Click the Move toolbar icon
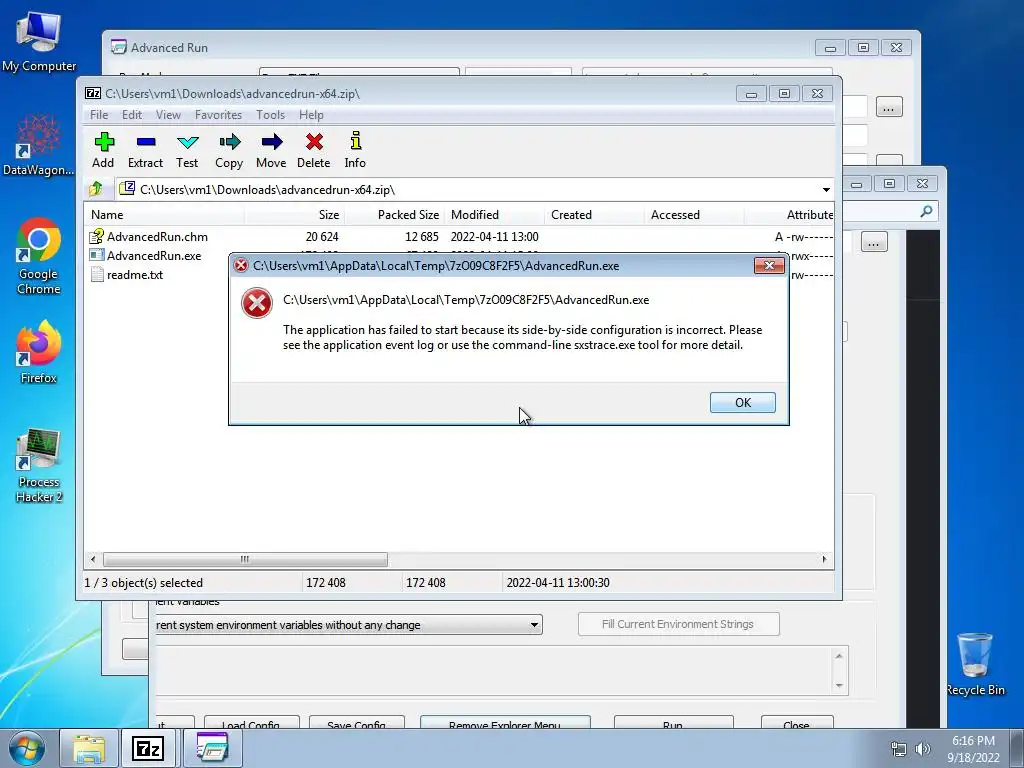This screenshot has width=1024, height=768. pyautogui.click(x=271, y=142)
